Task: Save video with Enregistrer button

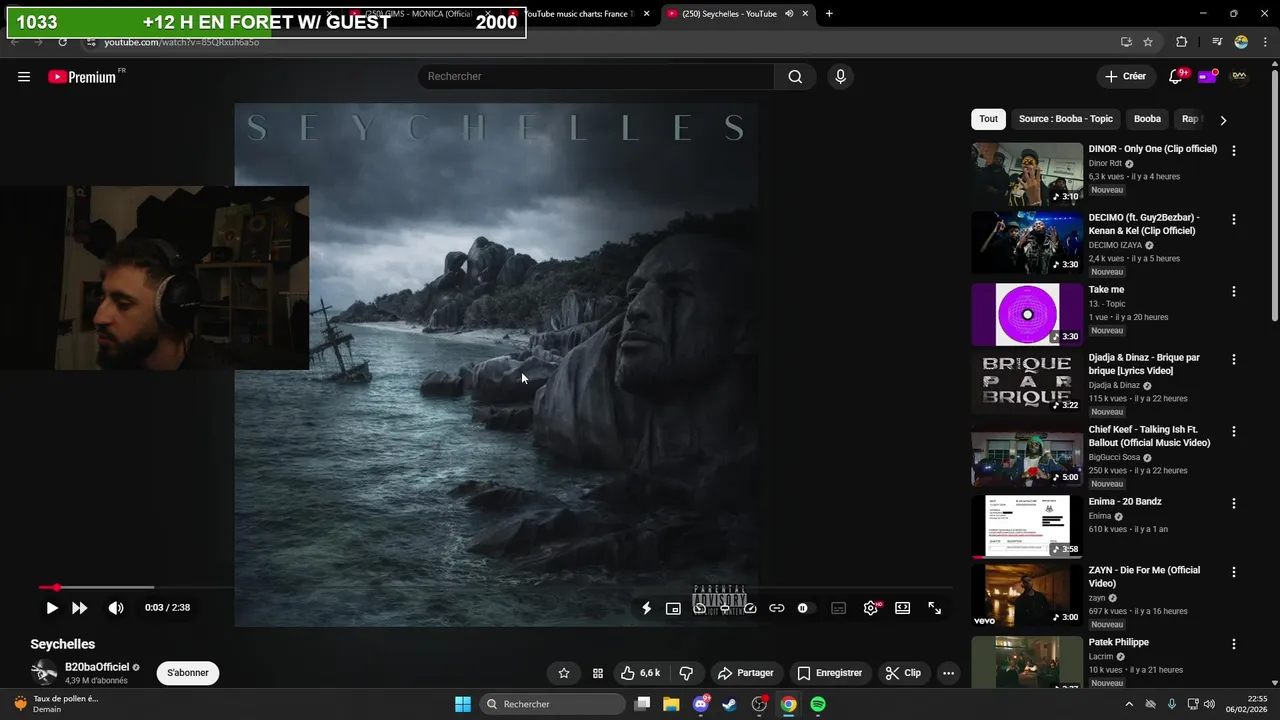Action: [x=829, y=673]
